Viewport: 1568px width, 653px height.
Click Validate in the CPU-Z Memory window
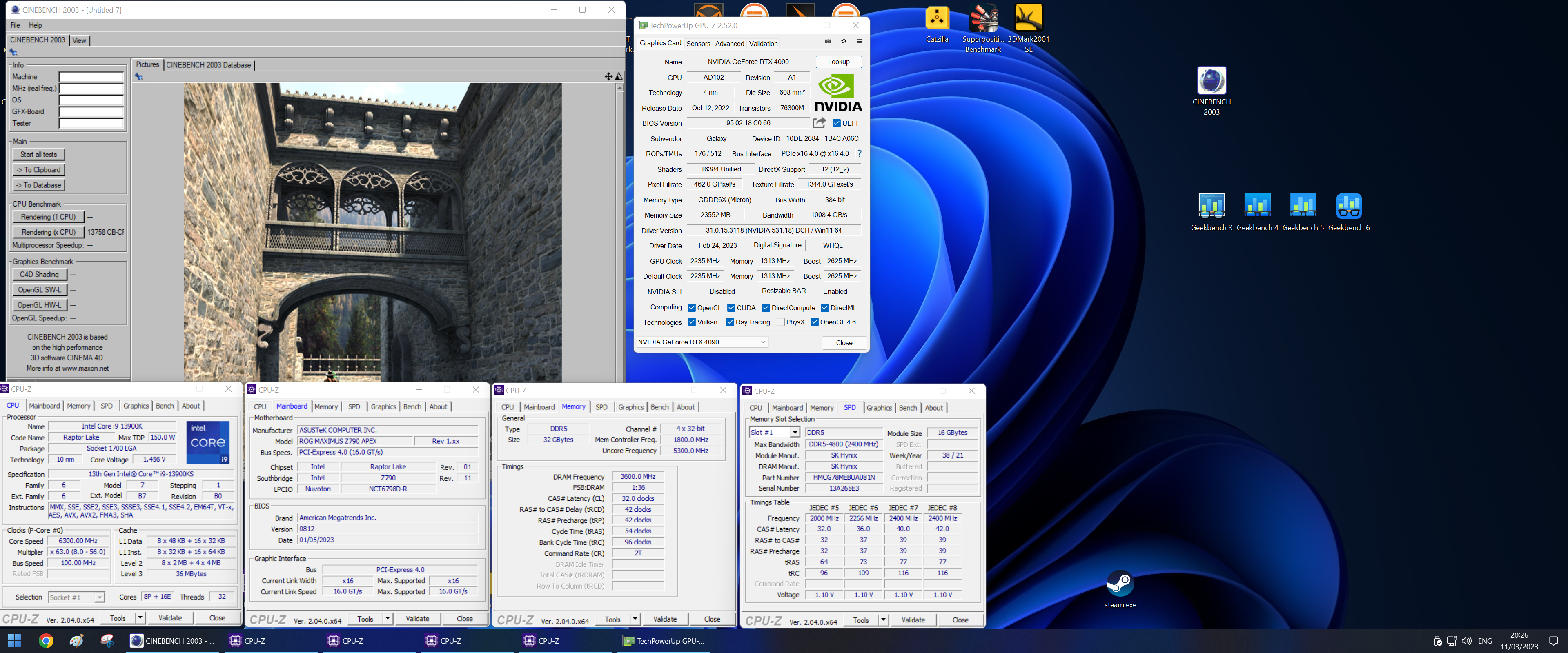coord(665,619)
